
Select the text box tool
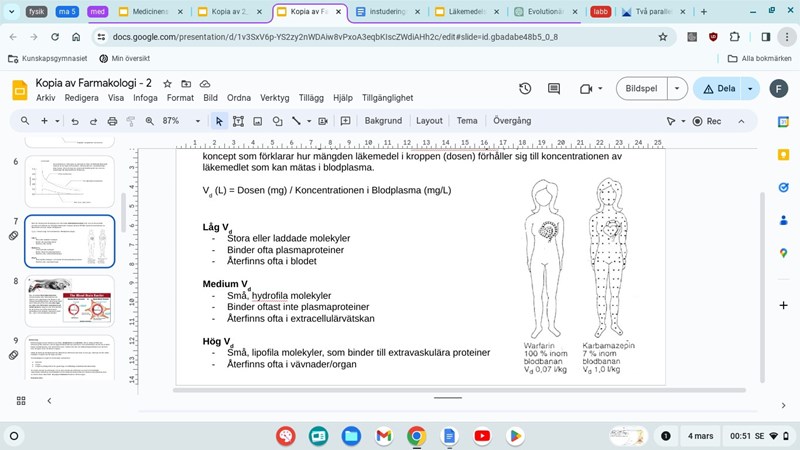pyautogui.click(x=238, y=121)
